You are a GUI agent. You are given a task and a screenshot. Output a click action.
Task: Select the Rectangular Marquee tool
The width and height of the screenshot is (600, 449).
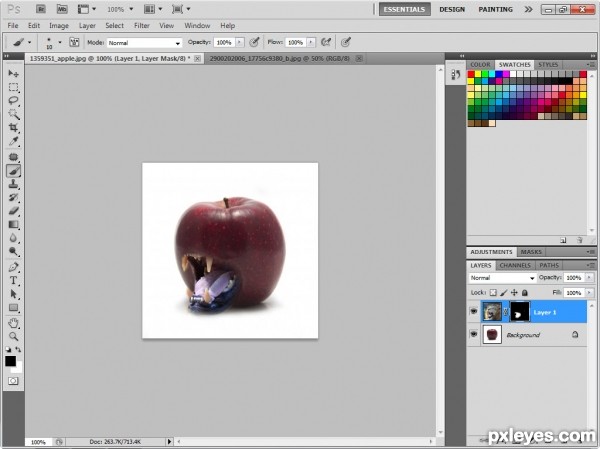click(x=13, y=87)
